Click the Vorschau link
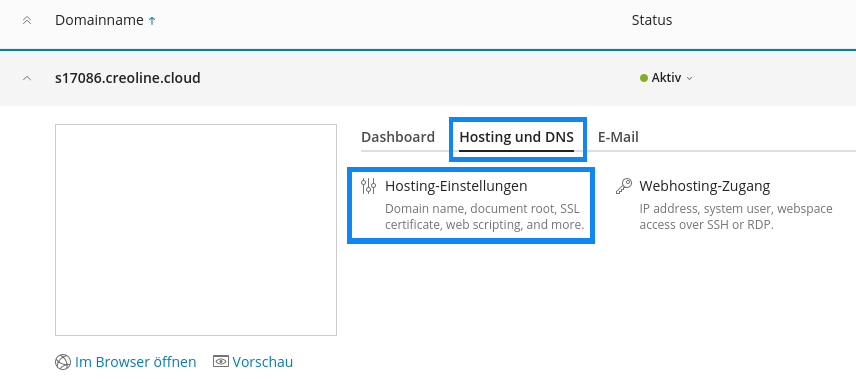This screenshot has width=856, height=379. (x=263, y=362)
